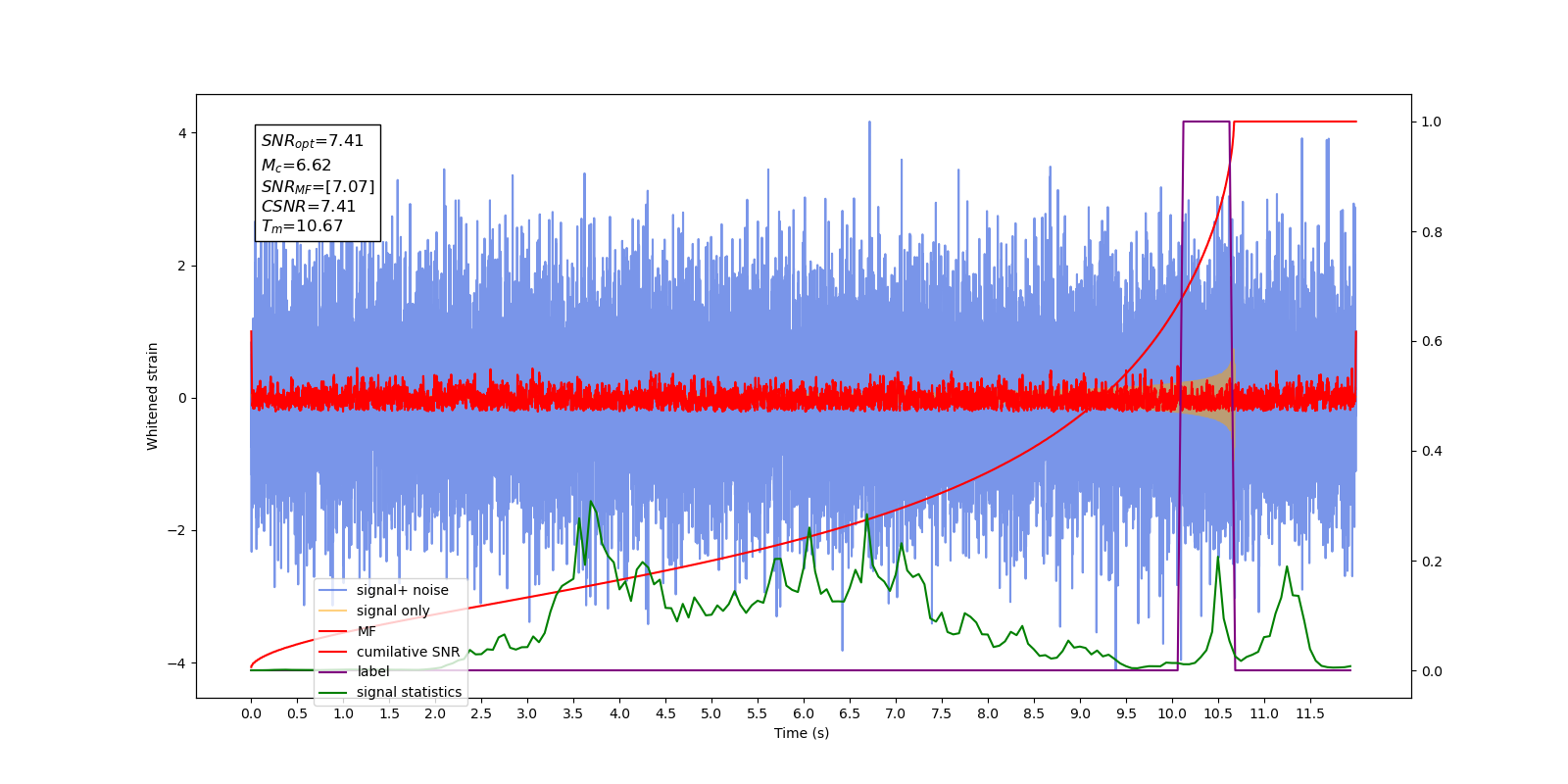Select the 'label' entry in the legend
1568x784 pixels.
point(372,671)
